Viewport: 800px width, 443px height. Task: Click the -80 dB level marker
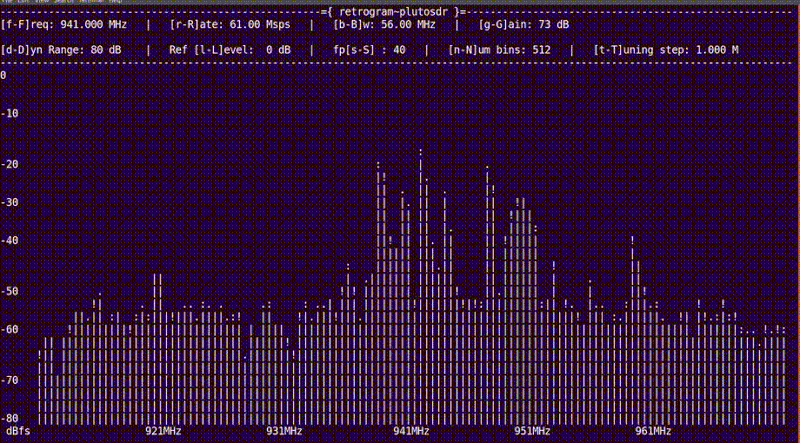[x=10, y=417]
